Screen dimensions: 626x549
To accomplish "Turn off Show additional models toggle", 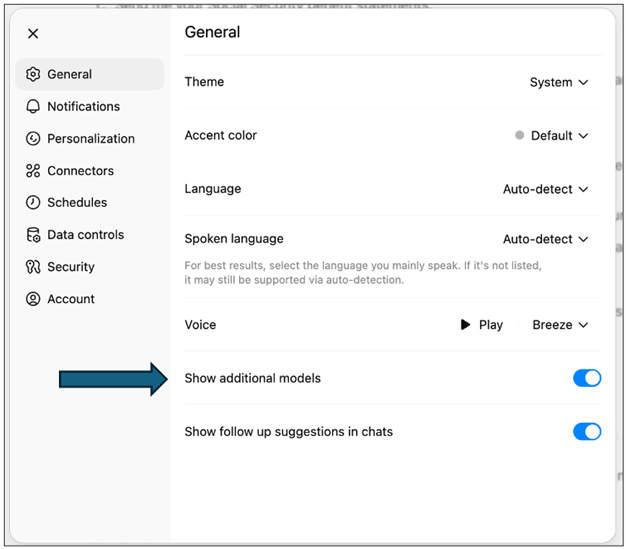I will coord(587,378).
